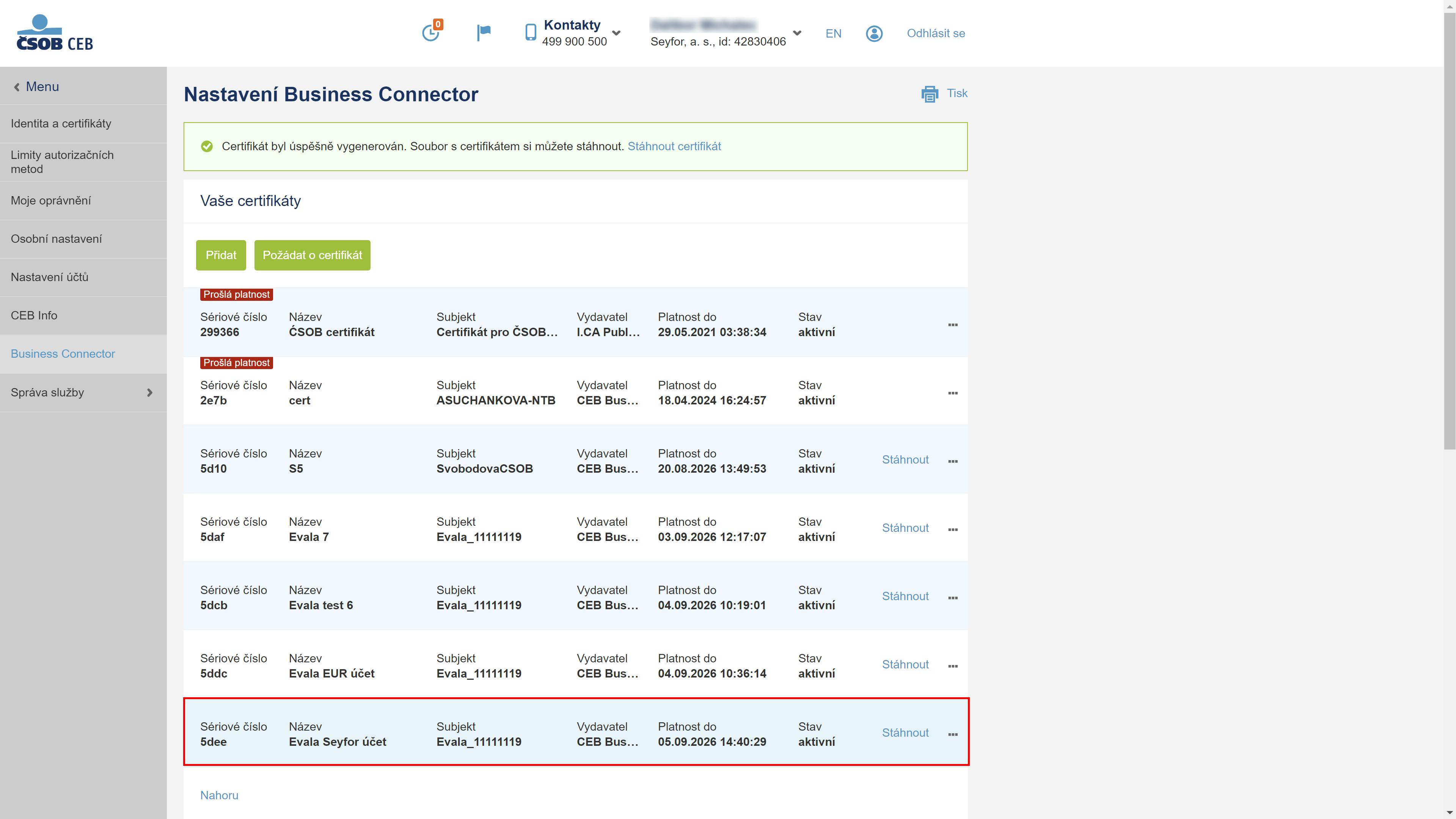The image size is (1456, 819).
Task: Download the S5 certificate via Stáhnout
Action: coord(905,460)
